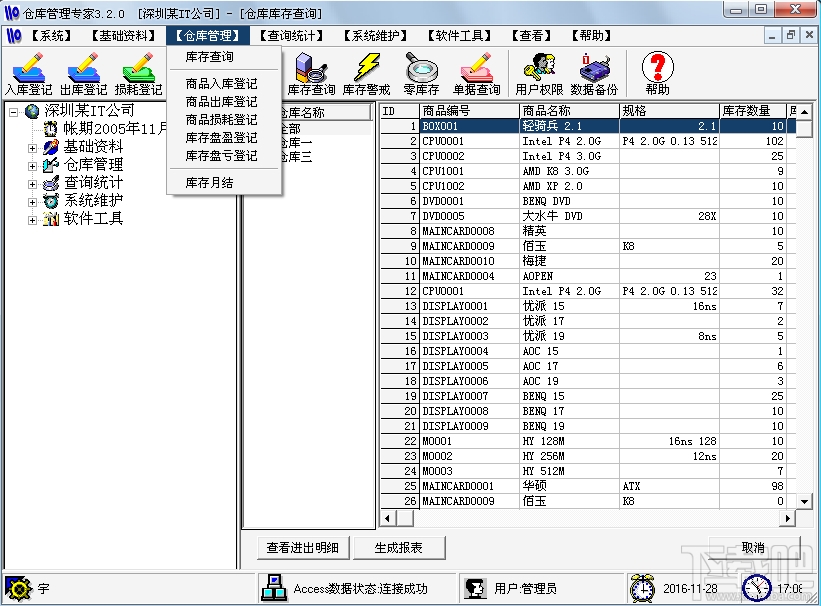
Task: Click the Access 数据状态 status bar icon
Action: [x=273, y=587]
